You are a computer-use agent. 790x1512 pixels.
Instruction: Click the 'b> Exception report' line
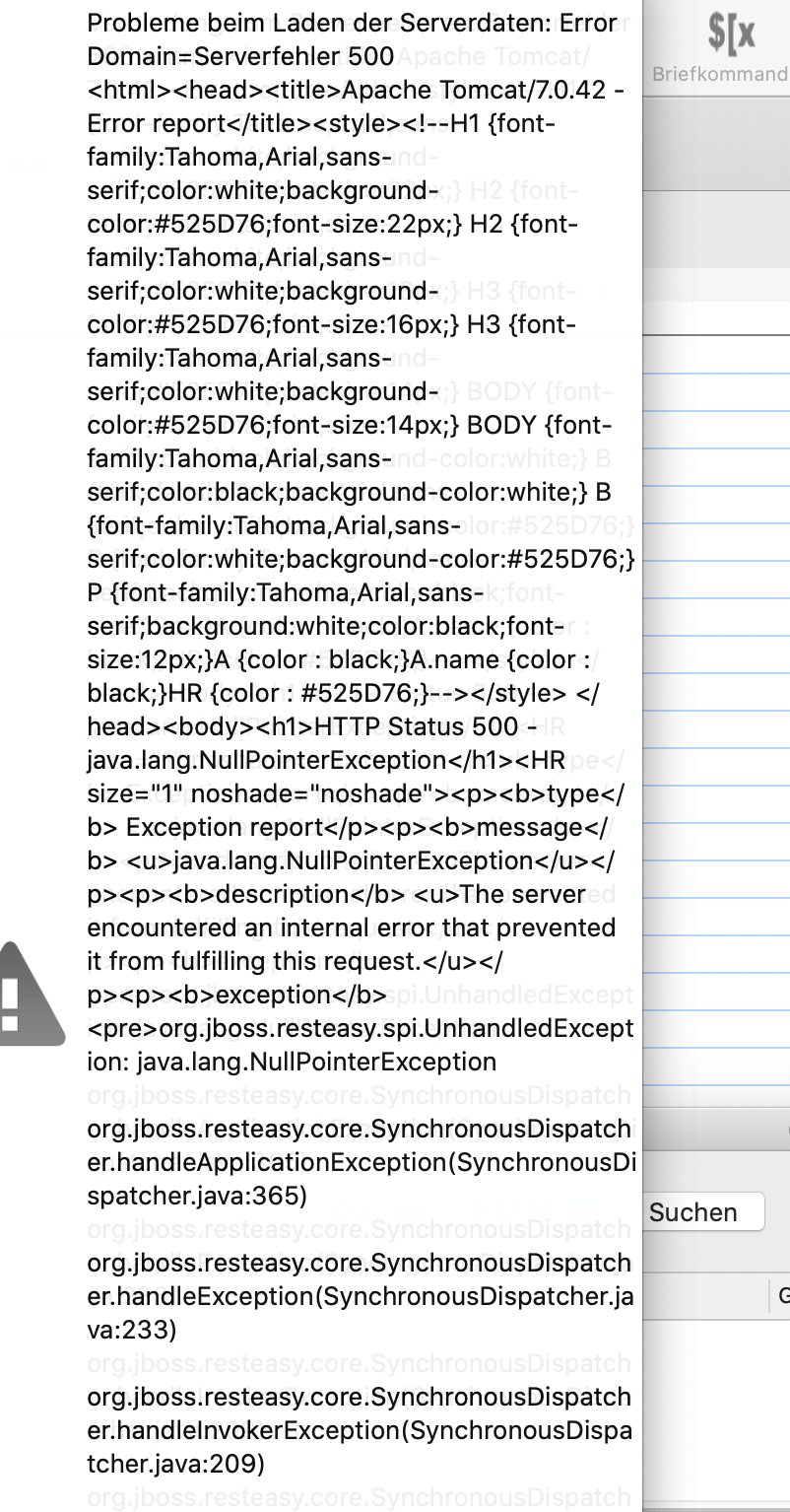(352, 827)
